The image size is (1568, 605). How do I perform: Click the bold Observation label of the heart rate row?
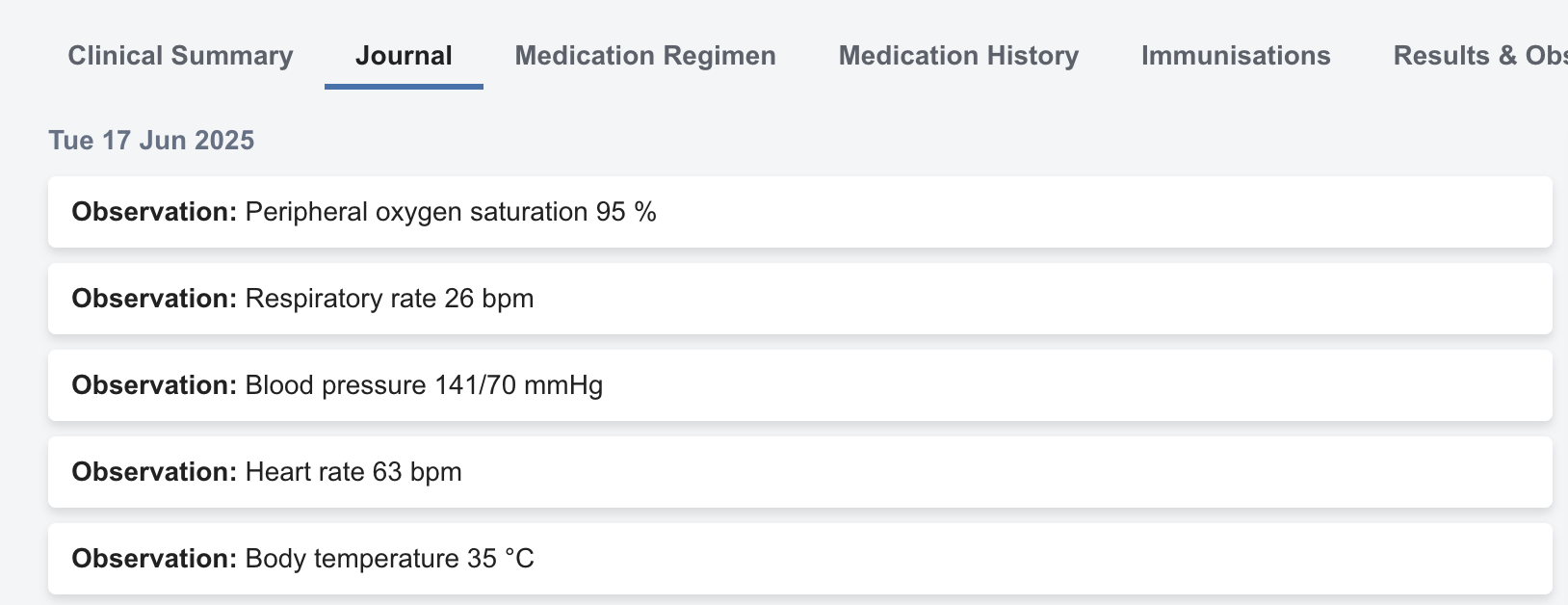coord(154,472)
